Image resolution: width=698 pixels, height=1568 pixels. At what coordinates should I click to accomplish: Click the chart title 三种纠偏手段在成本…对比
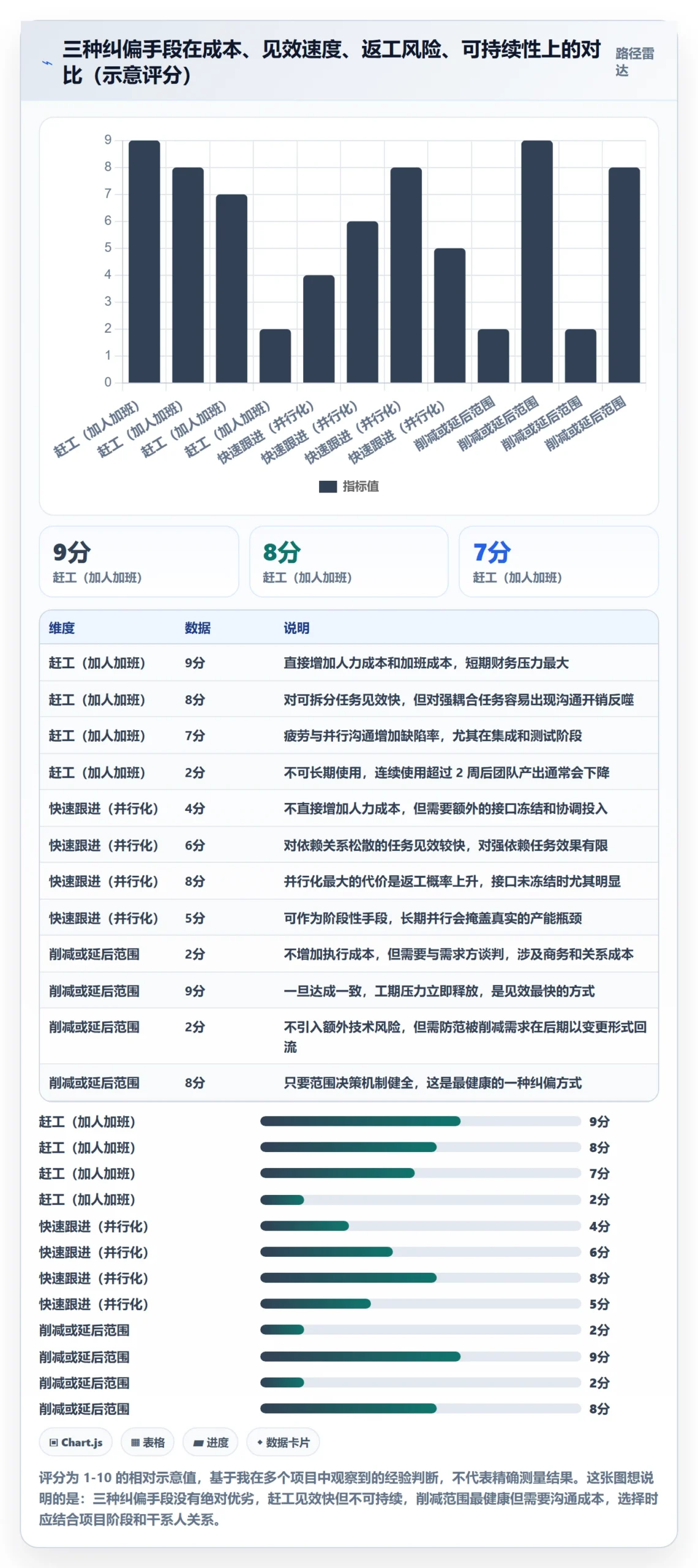tap(331, 62)
